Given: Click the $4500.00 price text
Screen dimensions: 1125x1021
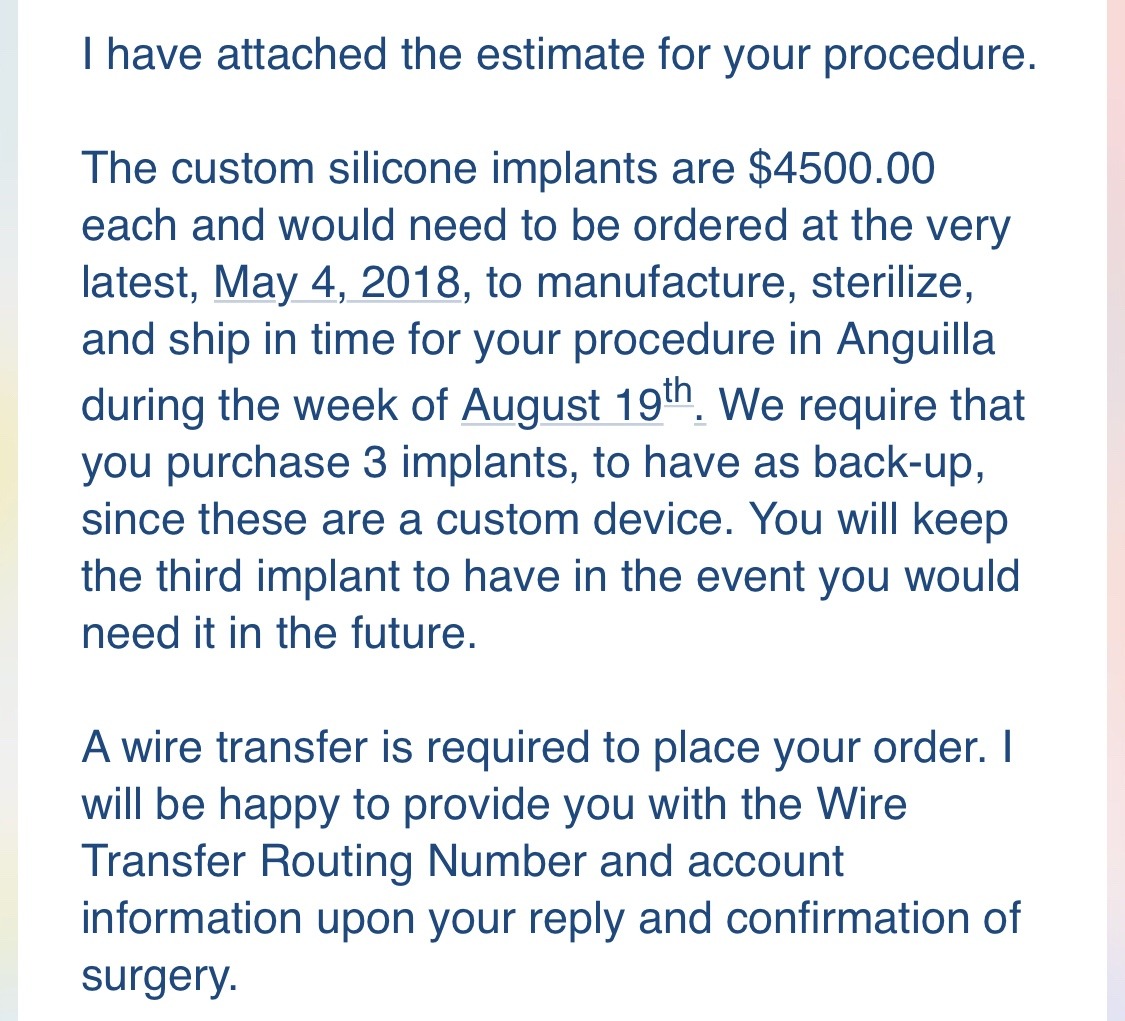Looking at the screenshot, I should click(x=841, y=170).
